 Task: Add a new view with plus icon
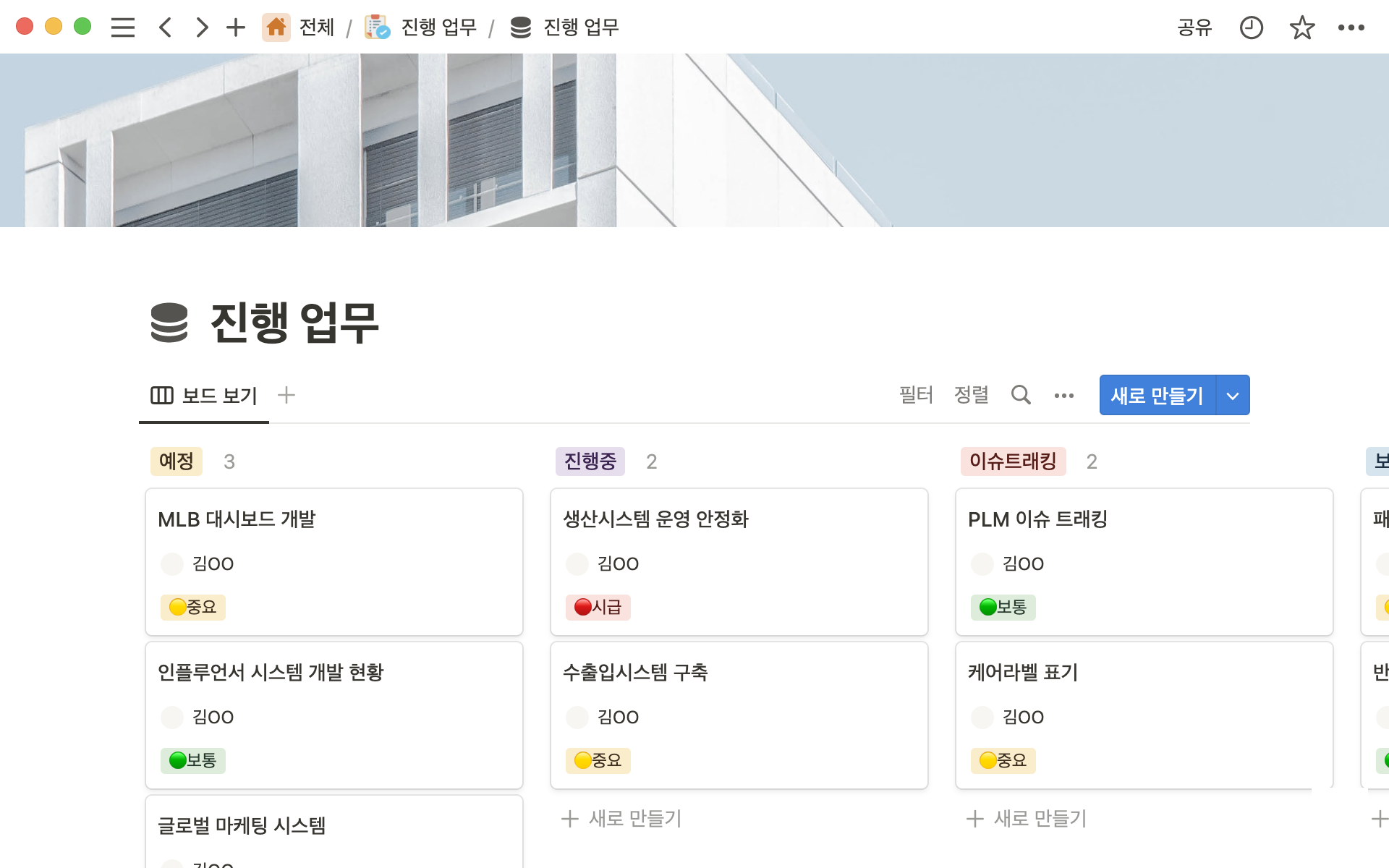pos(286,395)
